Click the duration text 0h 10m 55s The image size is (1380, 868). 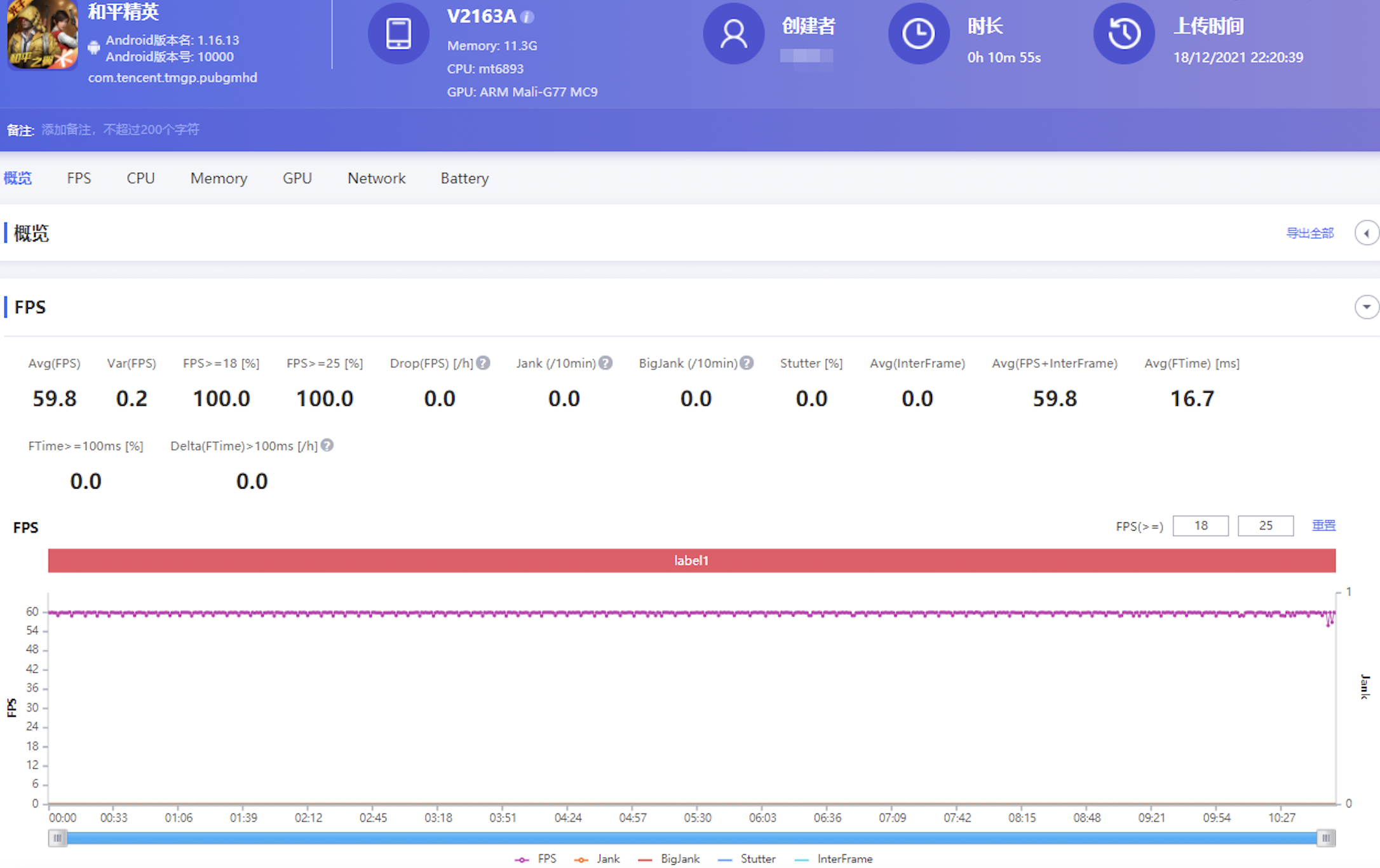pos(1004,57)
